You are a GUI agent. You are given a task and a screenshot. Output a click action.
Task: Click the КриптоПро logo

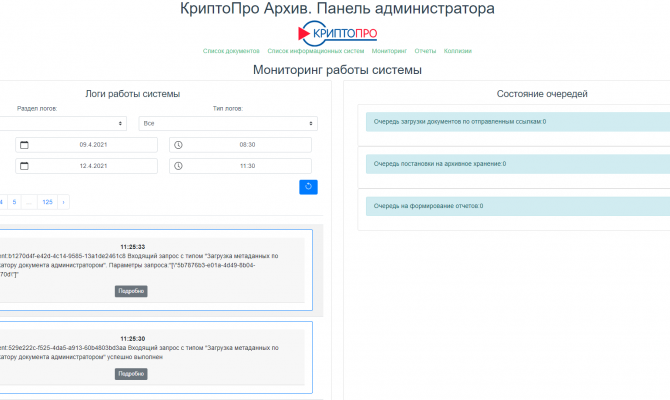pyautogui.click(x=338, y=33)
